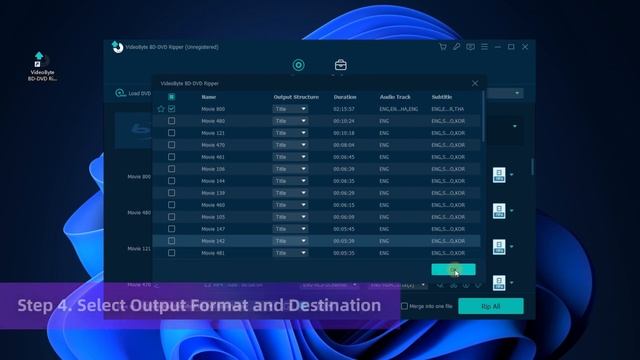Open Output Structure dropdown for Movie 800
The image size is (640, 360).
click(290, 109)
